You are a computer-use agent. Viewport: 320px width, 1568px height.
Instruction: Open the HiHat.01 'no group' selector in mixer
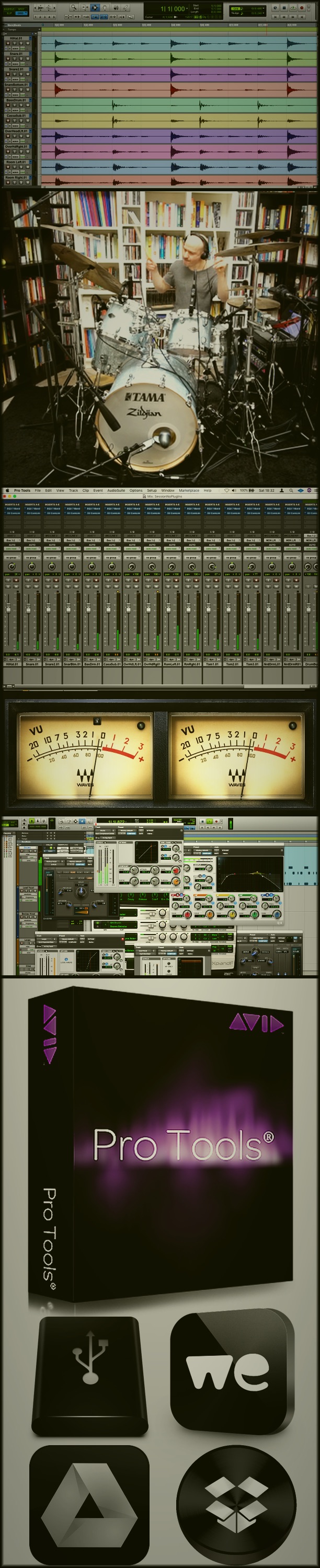click(12, 558)
